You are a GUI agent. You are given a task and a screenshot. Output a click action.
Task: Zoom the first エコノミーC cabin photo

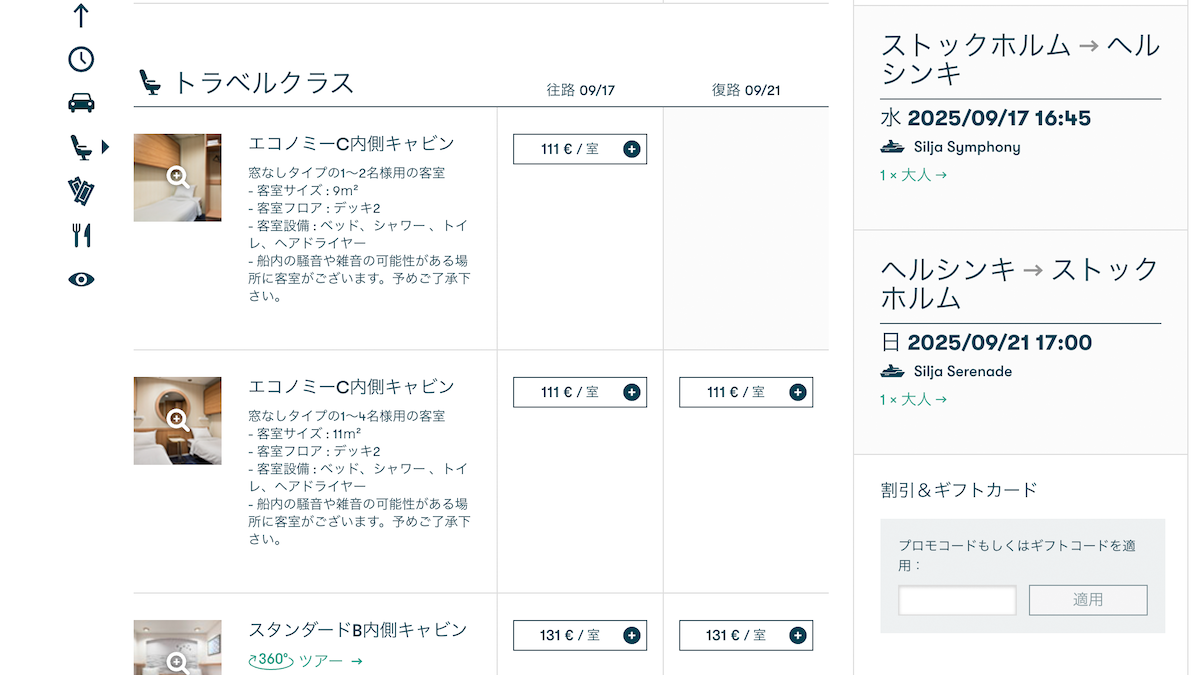(x=177, y=177)
